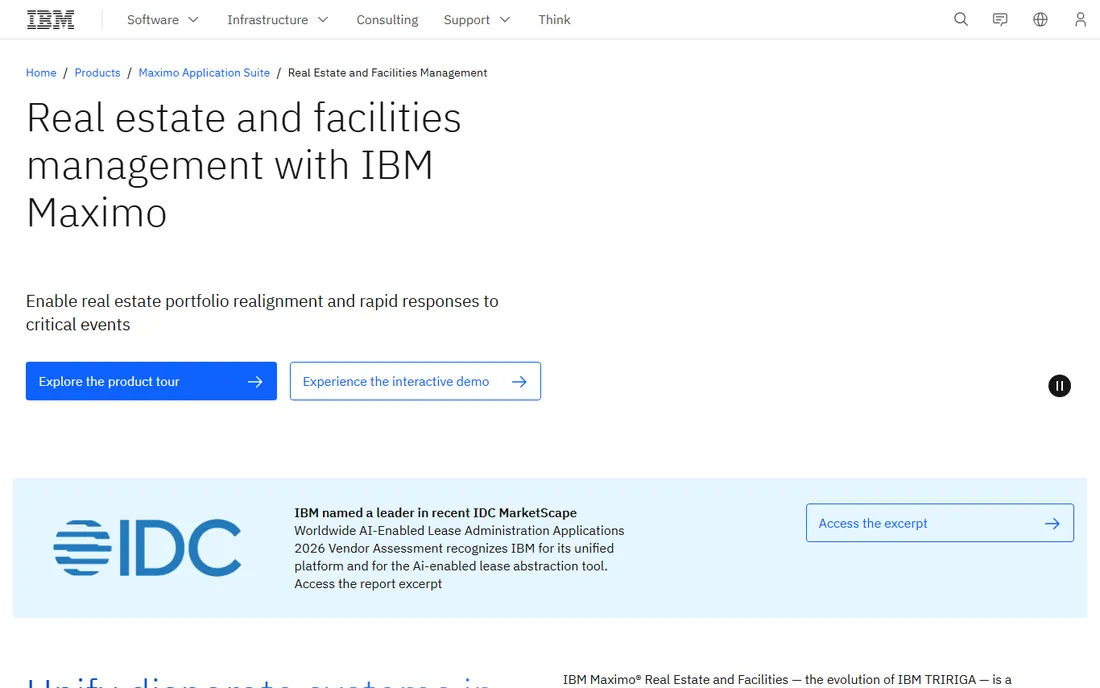Click Explore the product tour button
Screen dimensions: 1100x688
pos(152,382)
